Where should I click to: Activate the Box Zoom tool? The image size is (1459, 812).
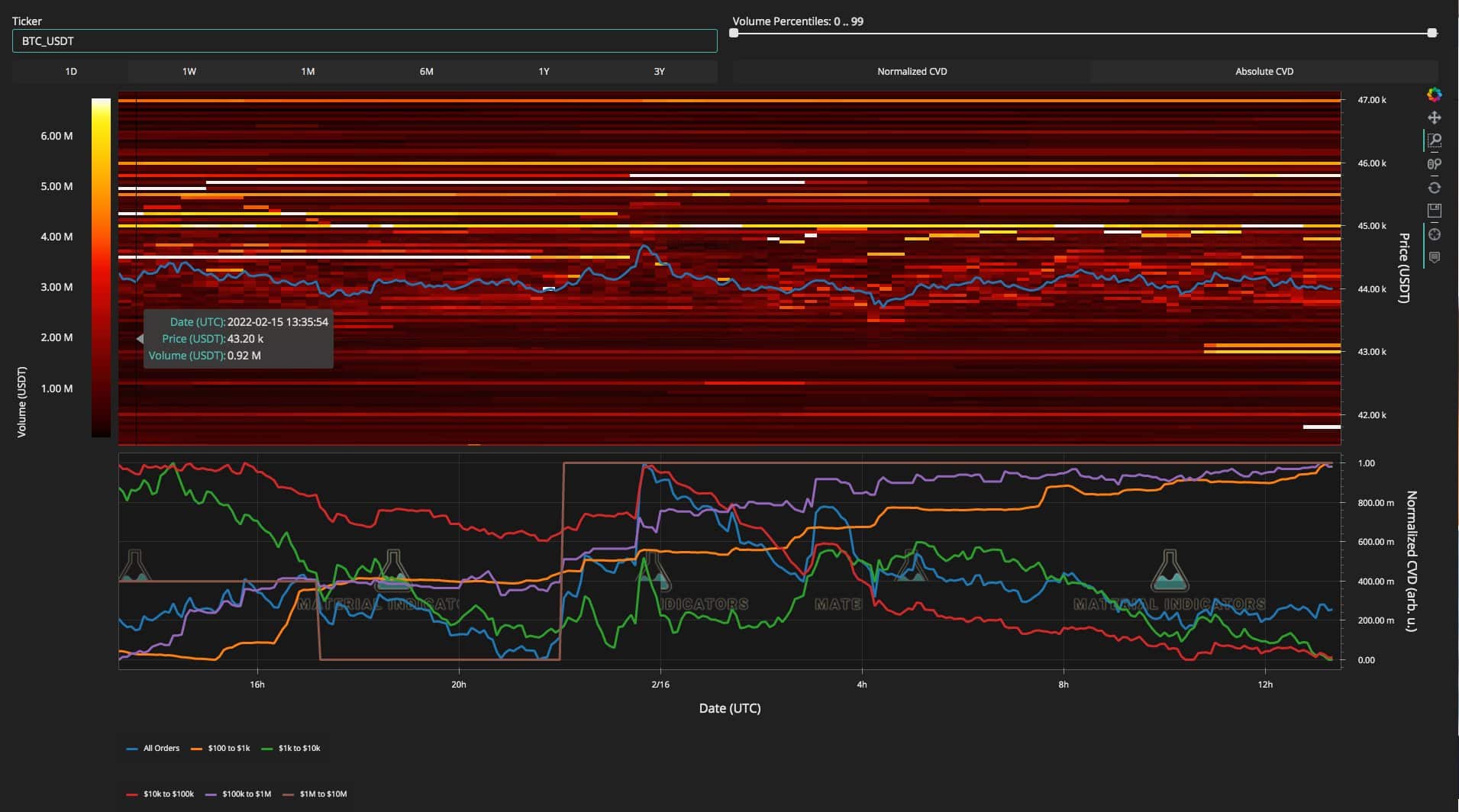tap(1434, 140)
